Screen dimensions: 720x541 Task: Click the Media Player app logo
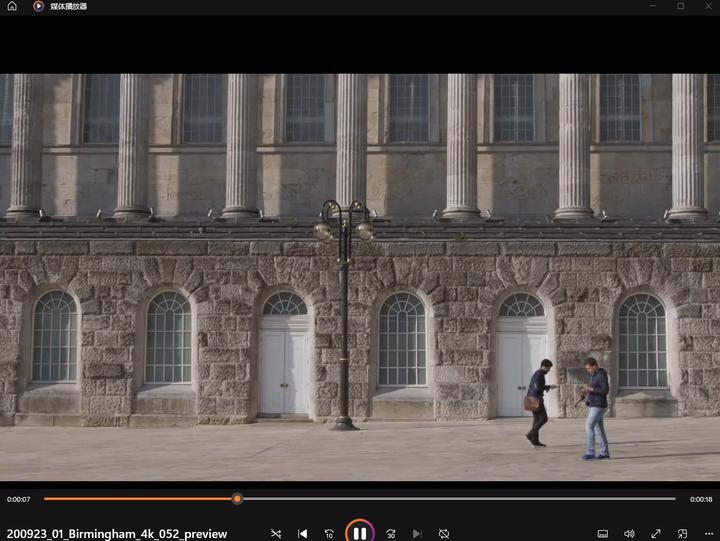pos(38,6)
